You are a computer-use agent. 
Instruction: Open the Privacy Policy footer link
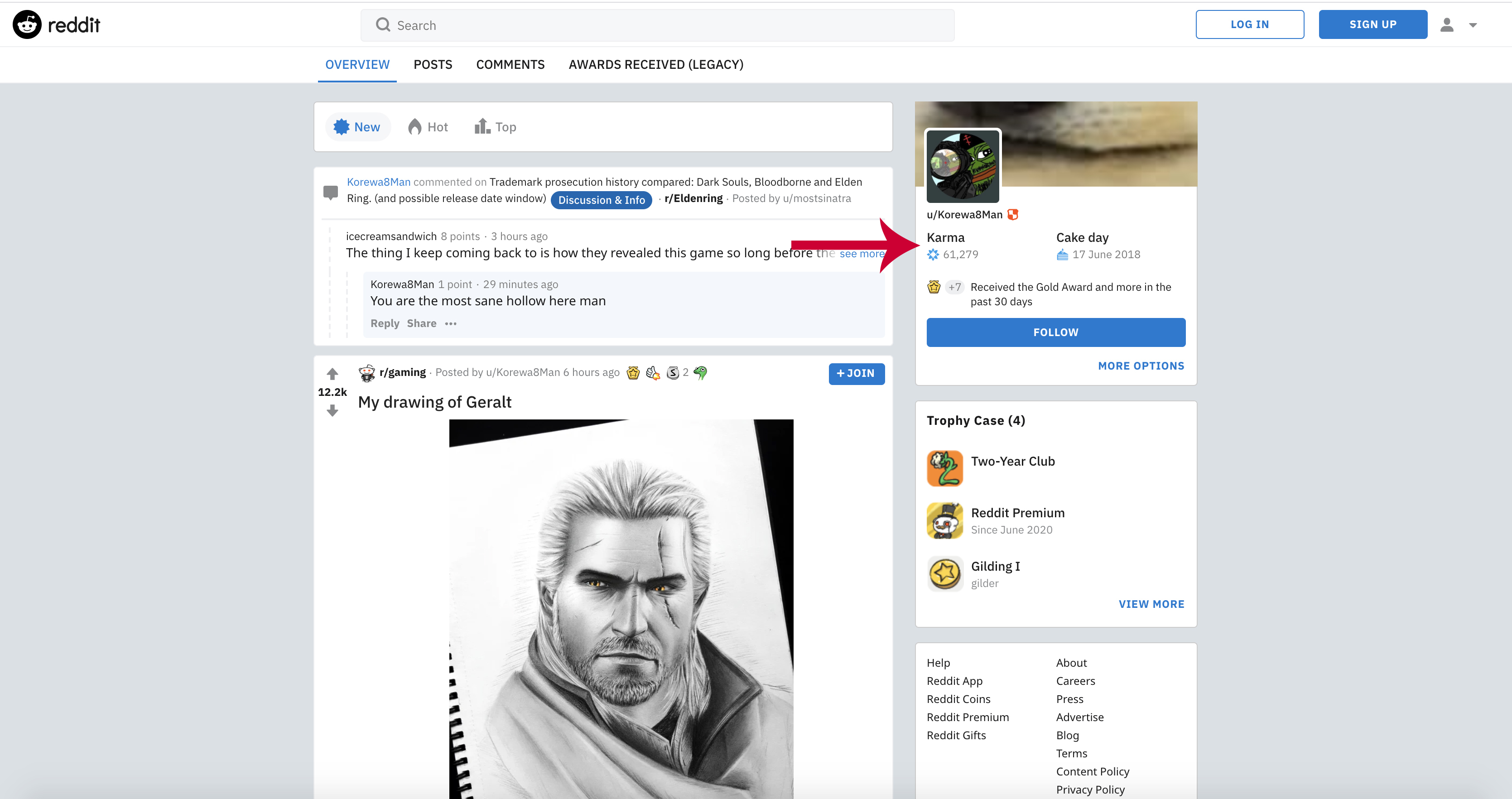point(1090,790)
